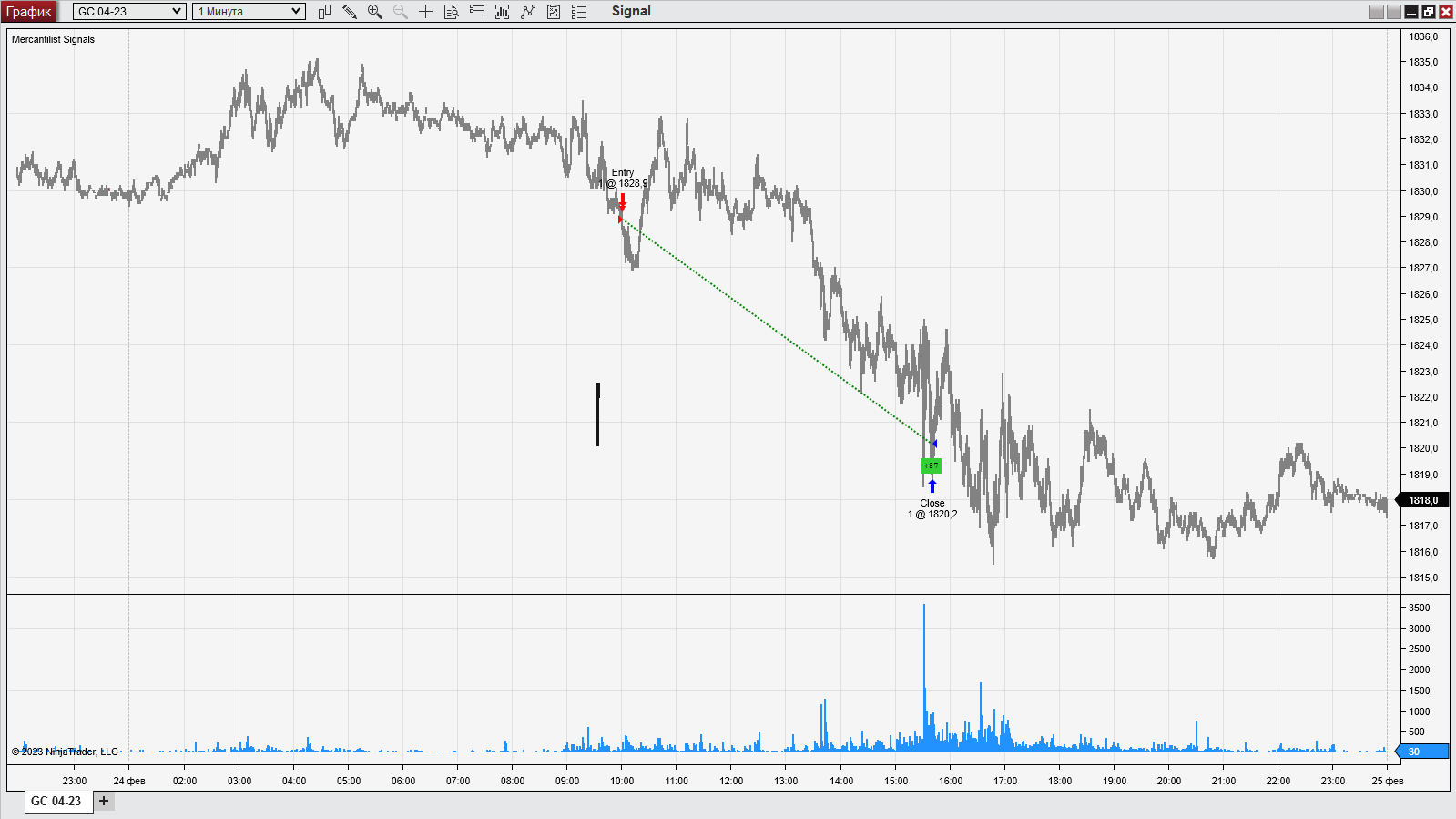This screenshot has width=1456, height=819.
Task: Open the data series bars icon
Action: 502,12
